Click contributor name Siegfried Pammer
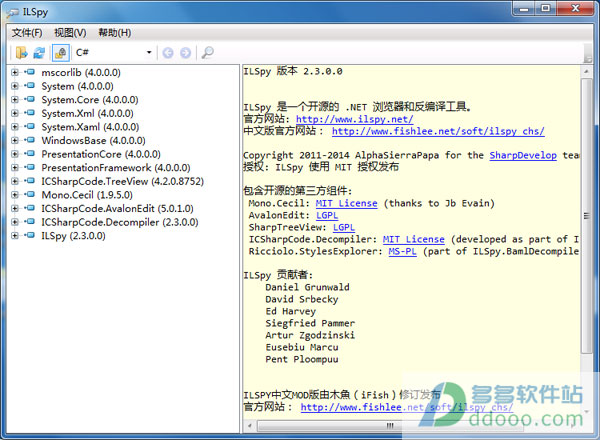Screen dimensions: 600x440 [x=310, y=323]
